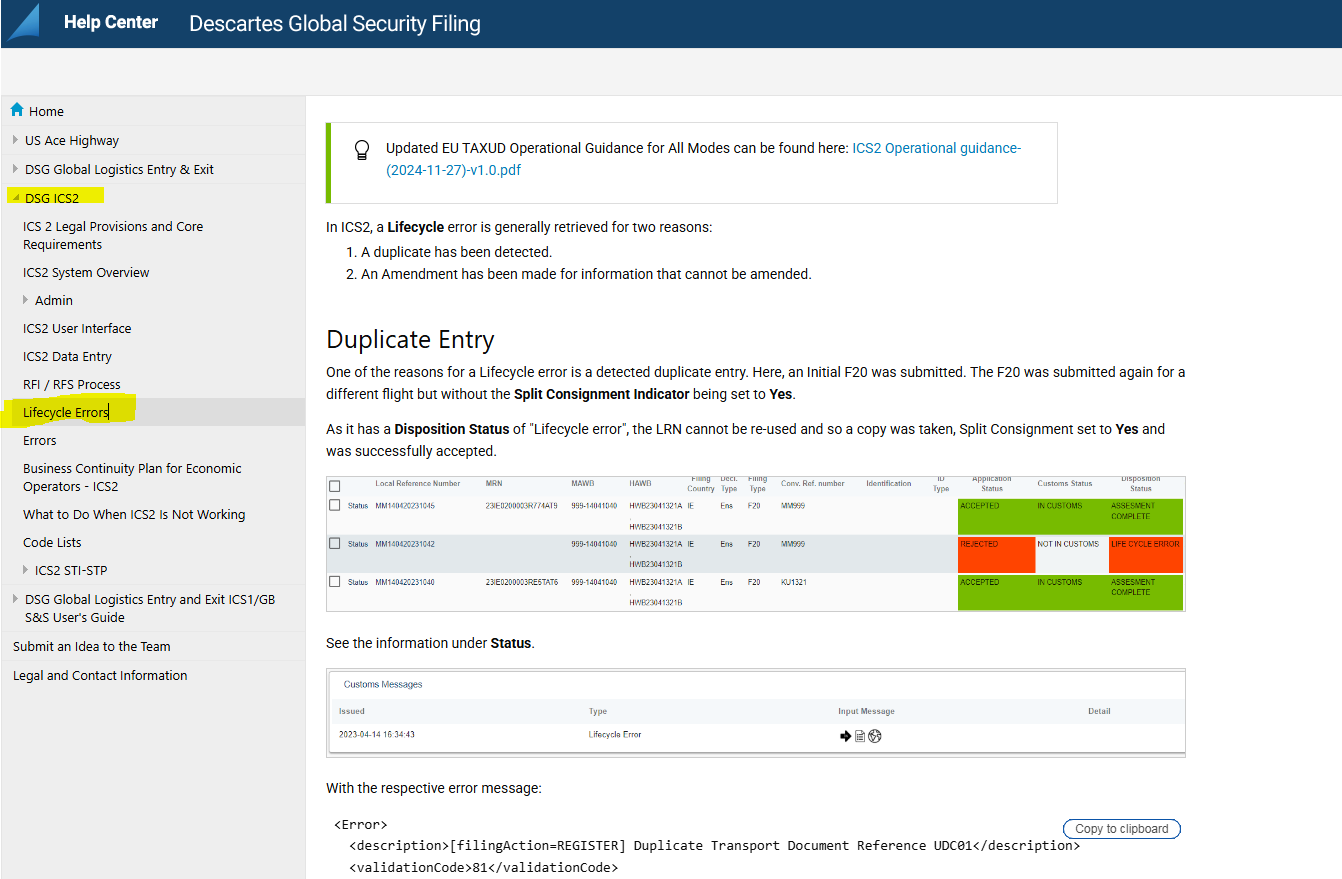Click the Copy to clipboard button
Screen dimensions: 1342x879
[x=1122, y=829]
